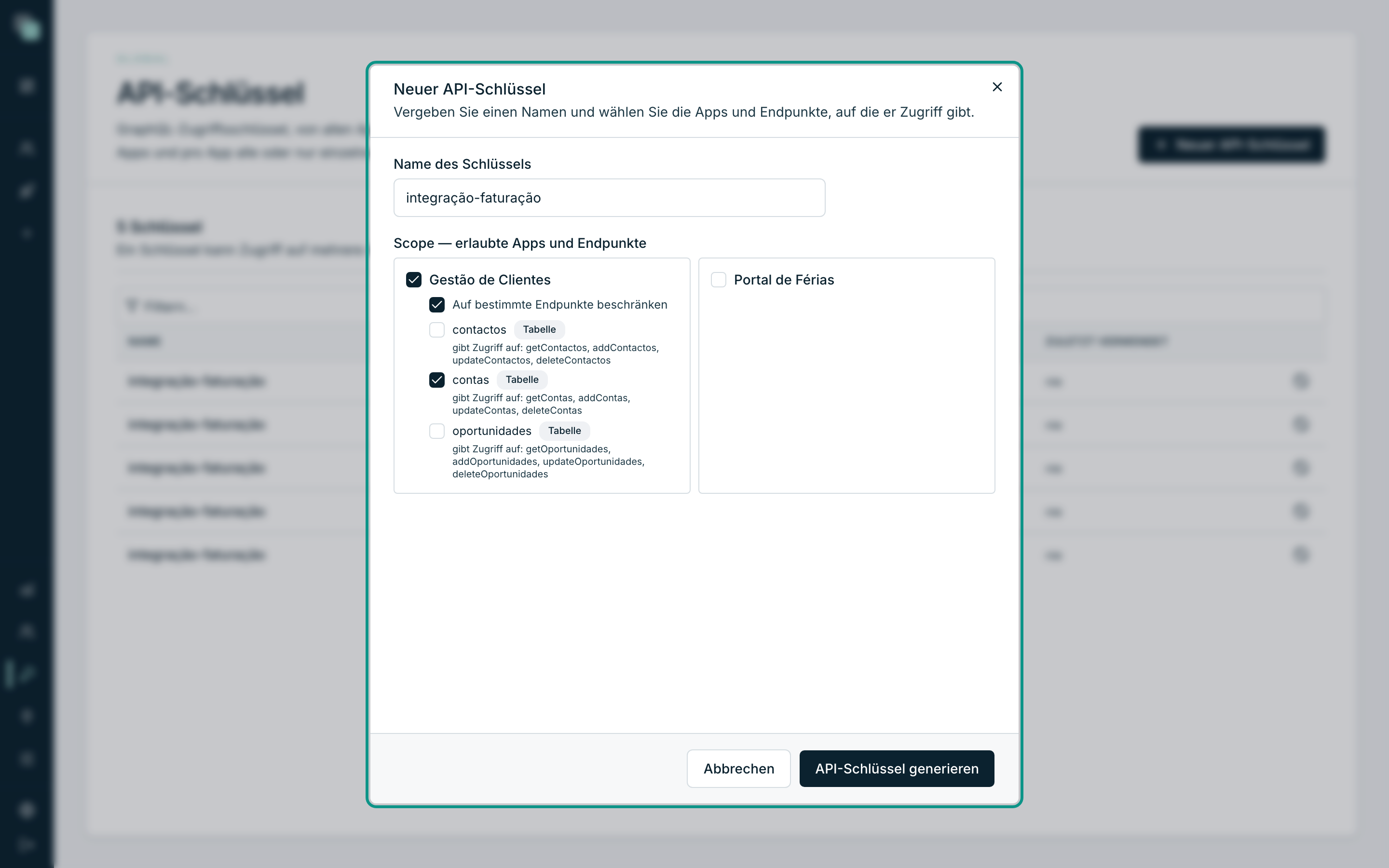This screenshot has height=868, width=1389.
Task: Uncheck the contas endpoint checkbox
Action: (437, 380)
